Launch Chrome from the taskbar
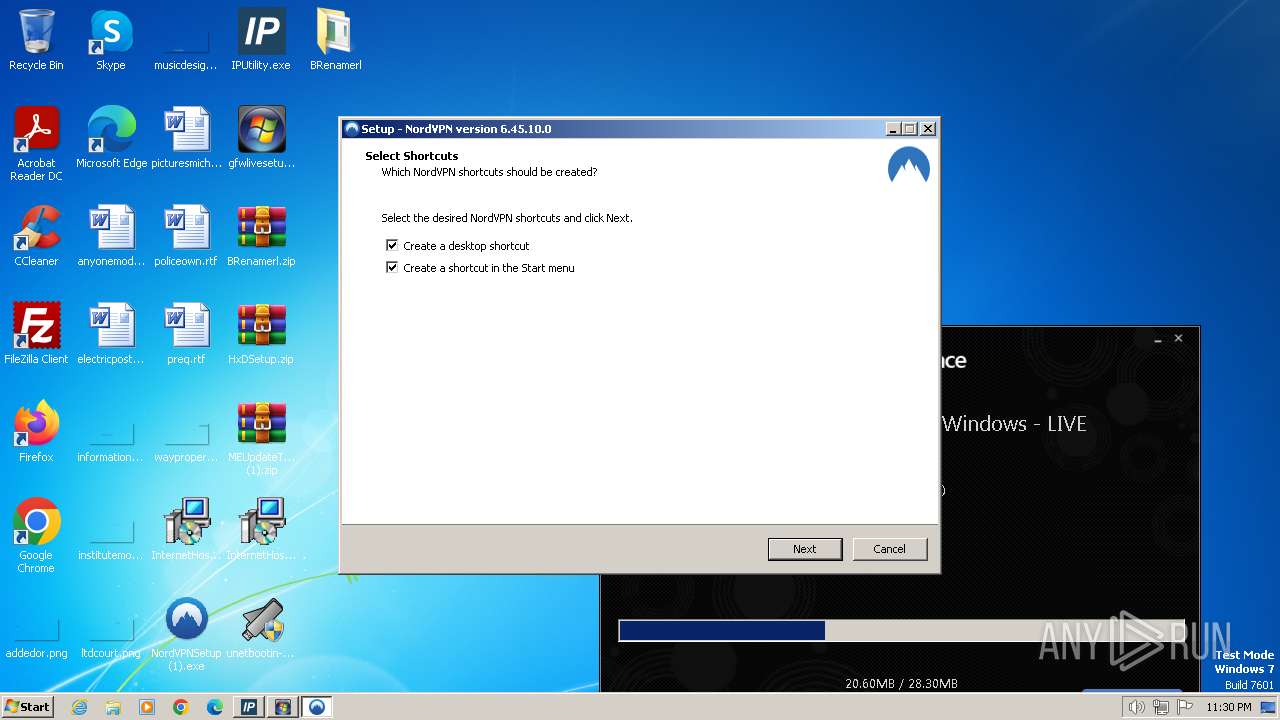This screenshot has width=1280, height=720. click(x=181, y=707)
